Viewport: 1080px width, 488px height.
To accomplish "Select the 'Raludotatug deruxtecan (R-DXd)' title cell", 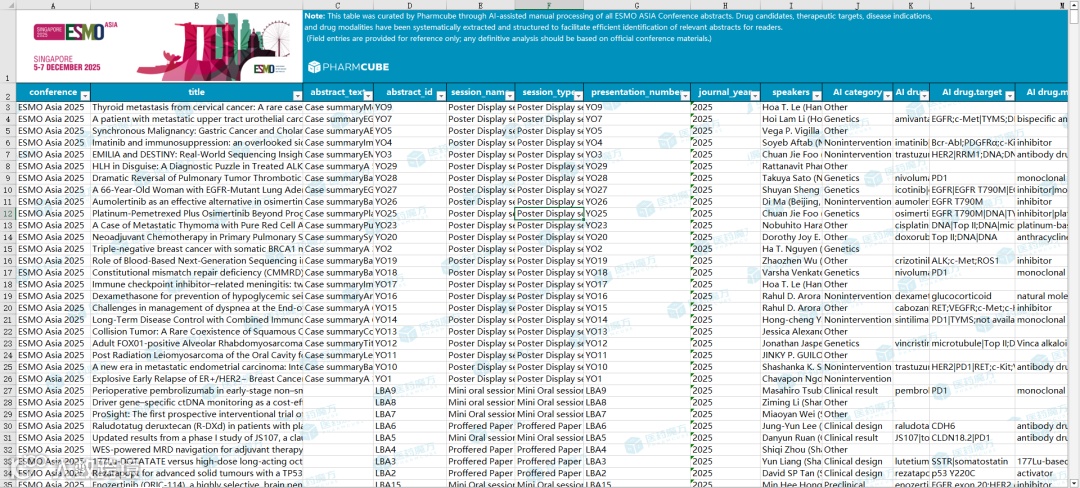I will click(196, 426).
